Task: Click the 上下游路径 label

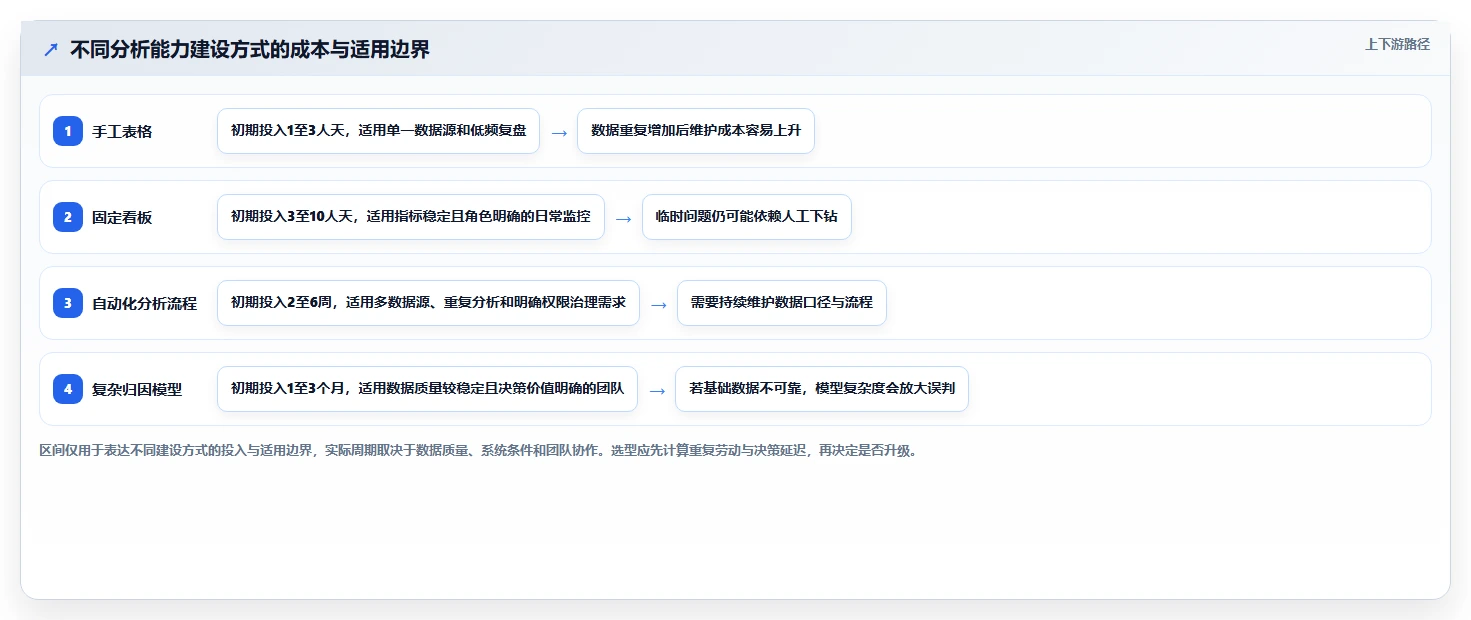Action: [x=1397, y=44]
